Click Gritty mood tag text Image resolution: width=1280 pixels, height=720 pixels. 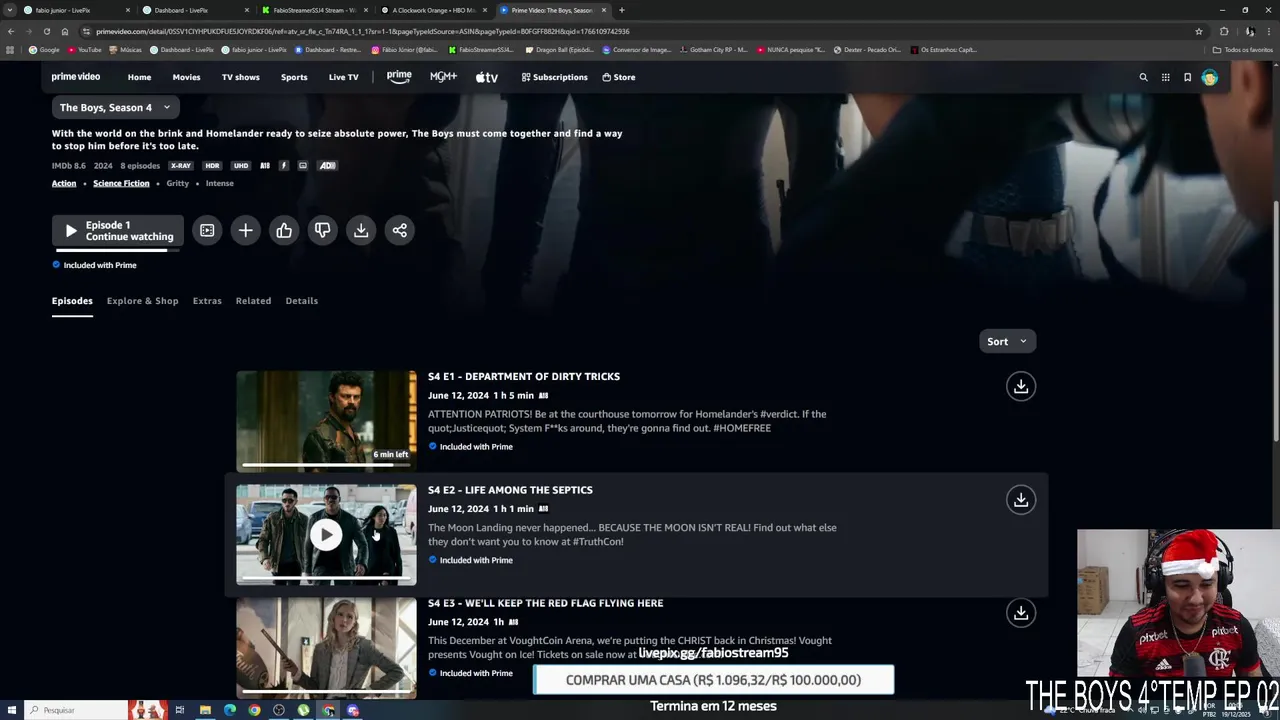177,183
